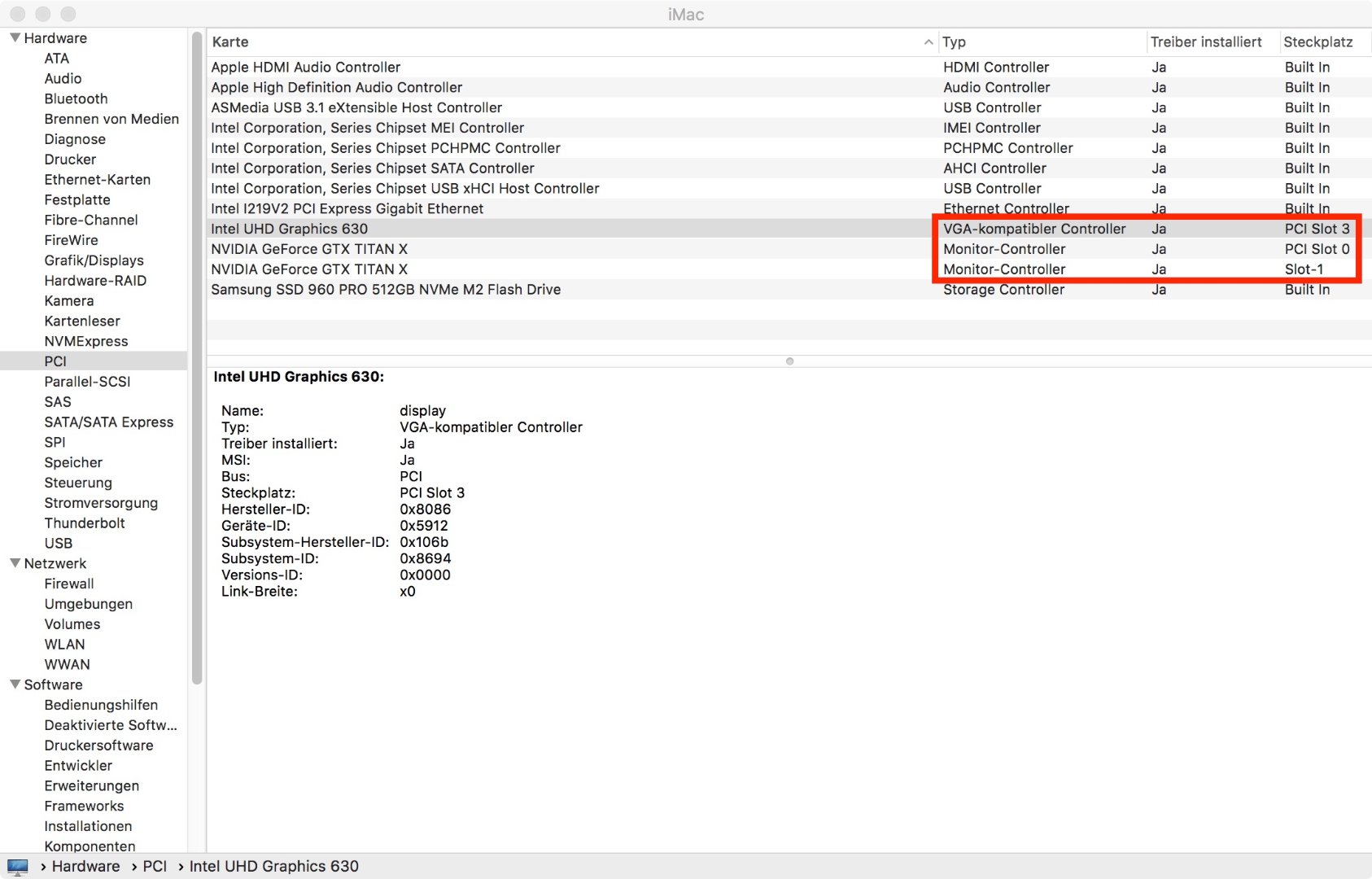Open Stromversorgung in the sidebar
The width and height of the screenshot is (1372, 879).
pyautogui.click(x=101, y=503)
